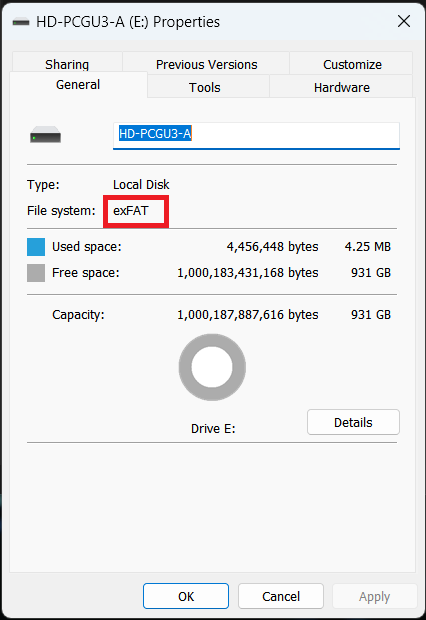Click the drive usage donut chart
This screenshot has height=620, width=426.
click(x=212, y=367)
